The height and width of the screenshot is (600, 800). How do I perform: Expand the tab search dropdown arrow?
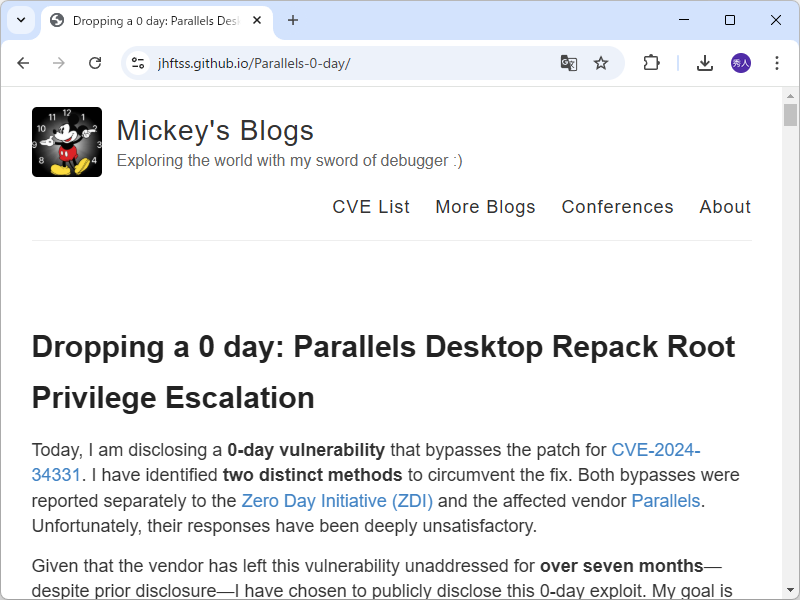(x=21, y=20)
